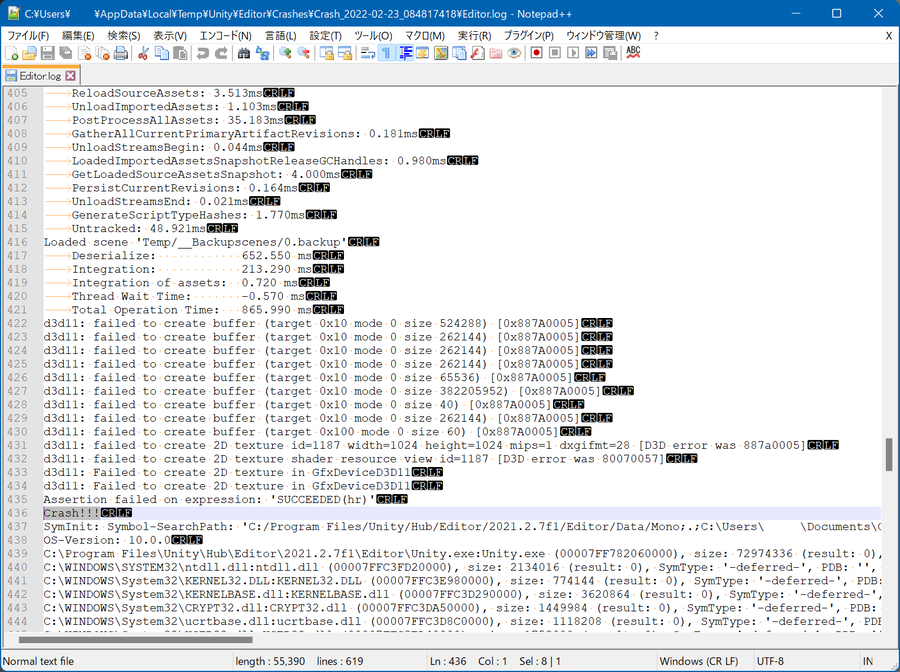
Task: Save the current file
Action: click(44, 53)
